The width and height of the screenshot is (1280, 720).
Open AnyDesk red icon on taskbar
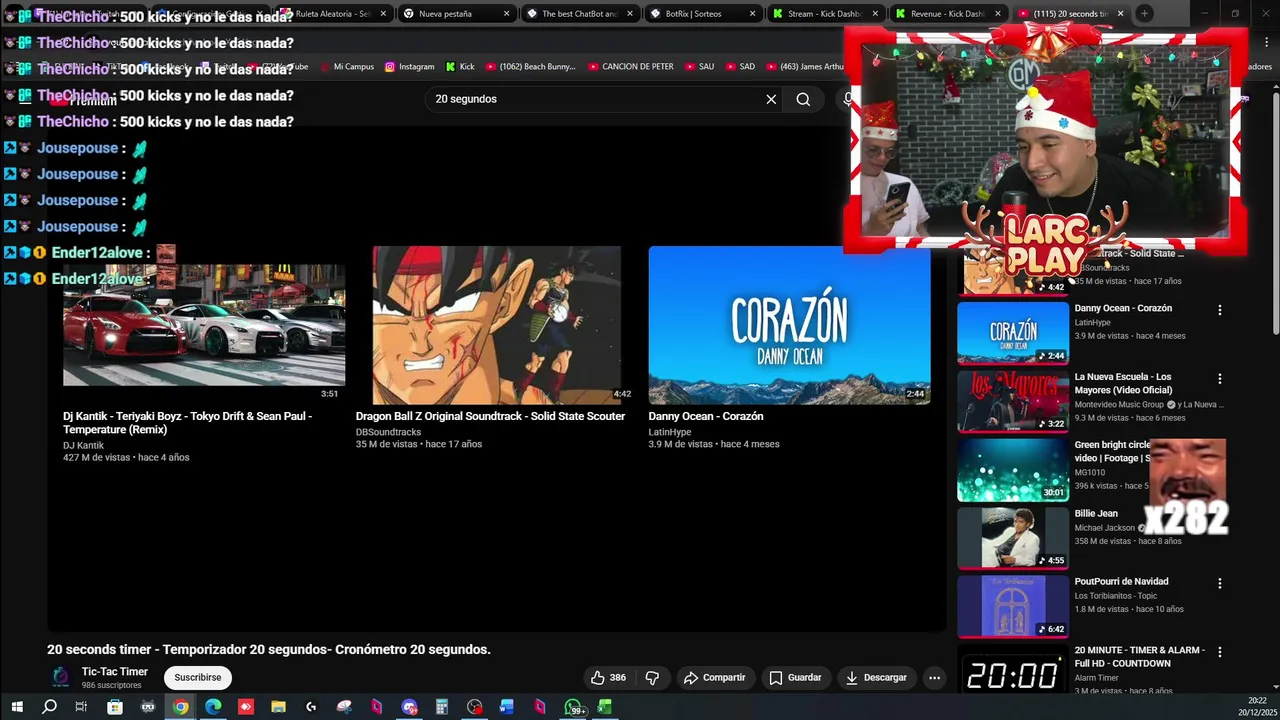(246, 707)
